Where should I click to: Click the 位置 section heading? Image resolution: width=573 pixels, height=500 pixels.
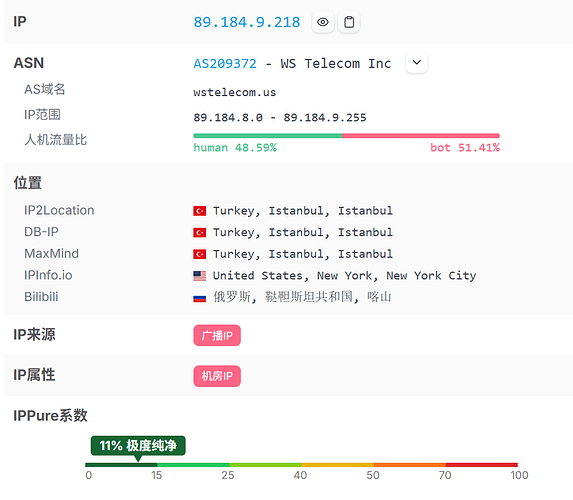[x=28, y=183]
